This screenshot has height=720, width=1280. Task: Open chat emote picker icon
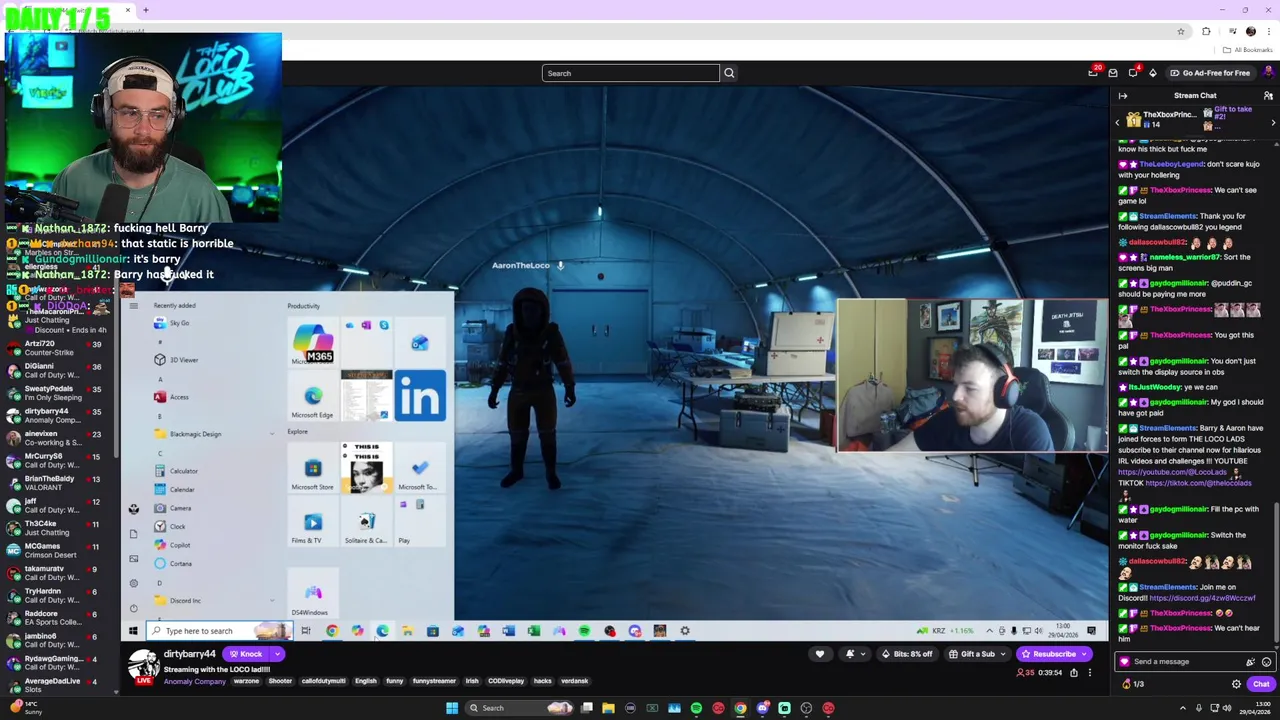(x=1266, y=661)
